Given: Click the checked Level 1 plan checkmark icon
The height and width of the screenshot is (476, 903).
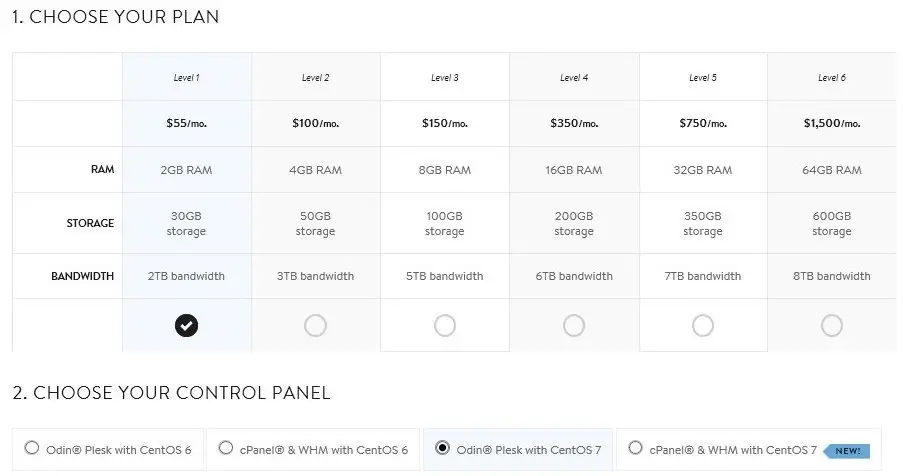Looking at the screenshot, I should 186,326.
